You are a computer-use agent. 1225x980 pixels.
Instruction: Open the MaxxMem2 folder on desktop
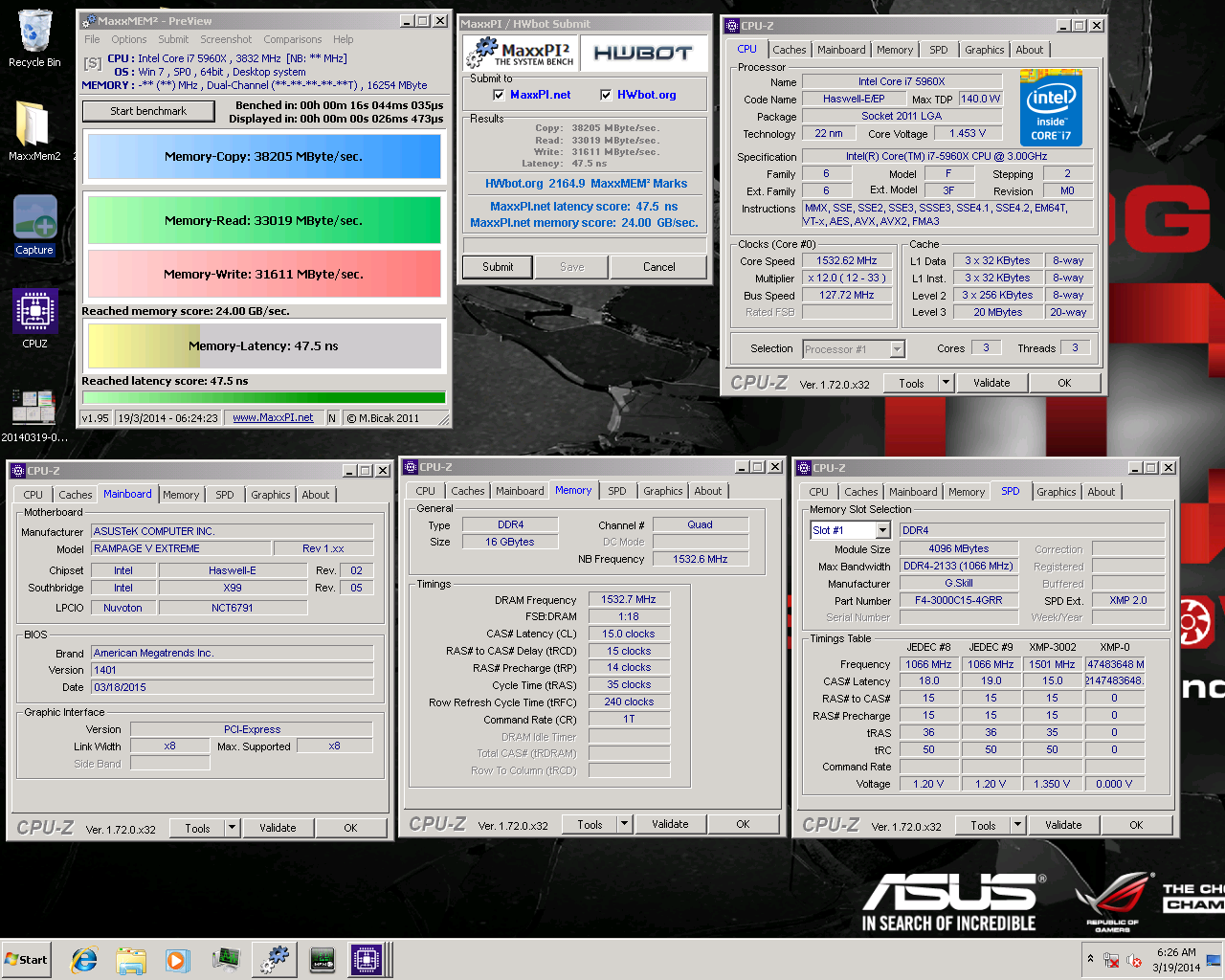(34, 130)
